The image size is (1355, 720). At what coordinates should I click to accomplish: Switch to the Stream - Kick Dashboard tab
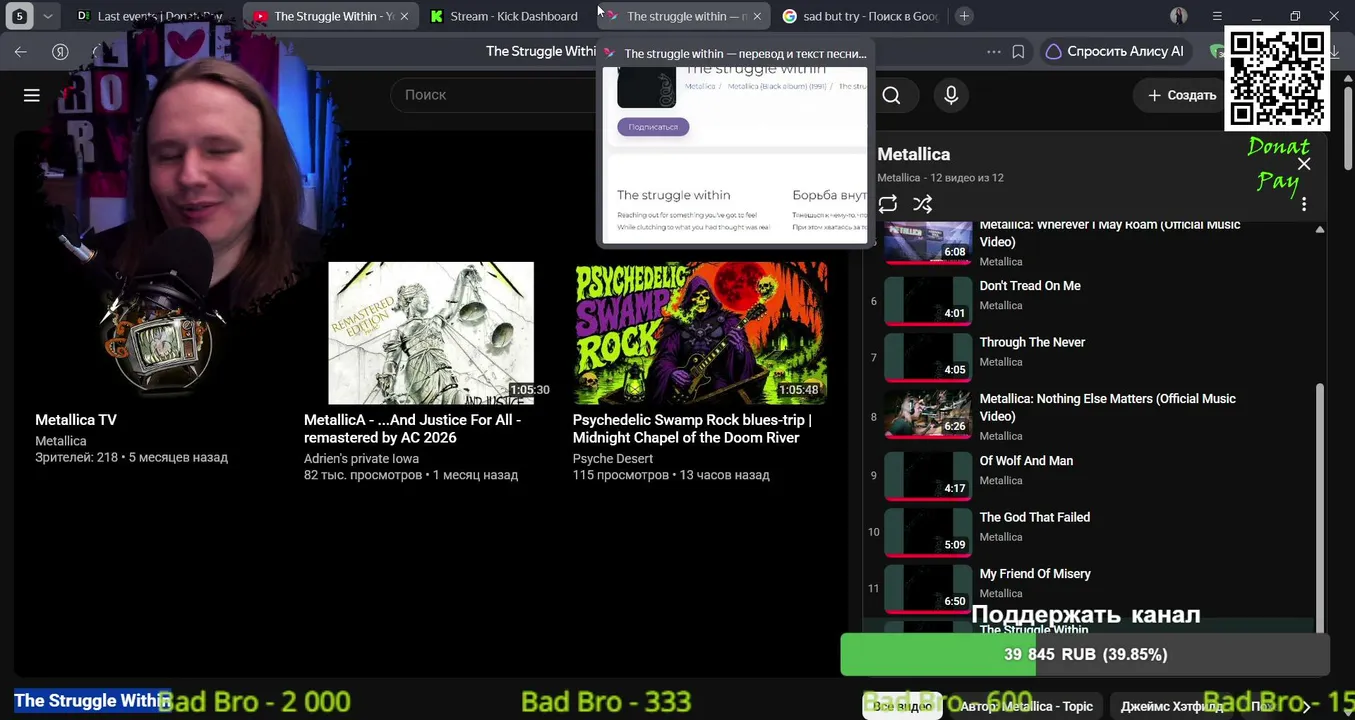click(505, 16)
